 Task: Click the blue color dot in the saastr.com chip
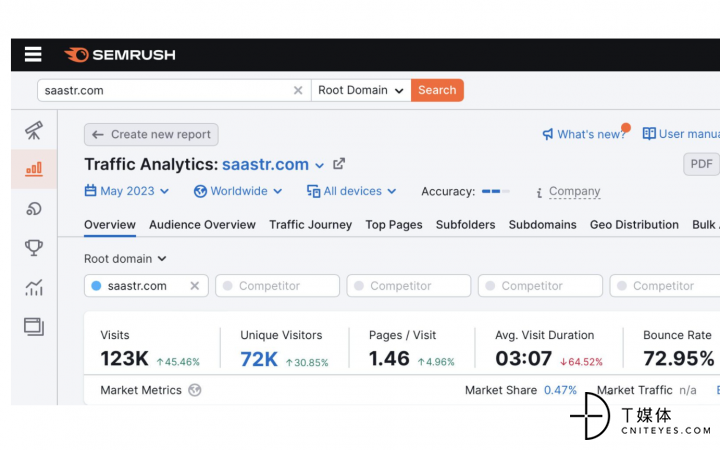96,286
